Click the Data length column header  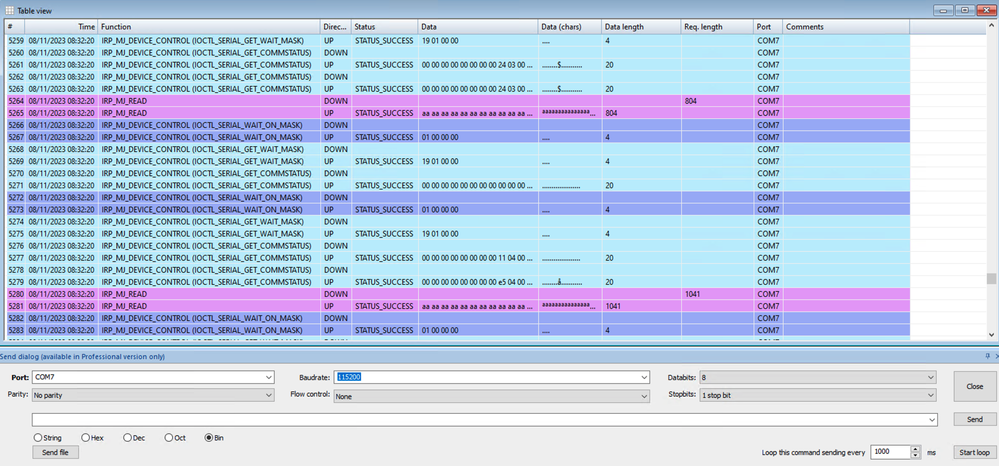click(639, 25)
